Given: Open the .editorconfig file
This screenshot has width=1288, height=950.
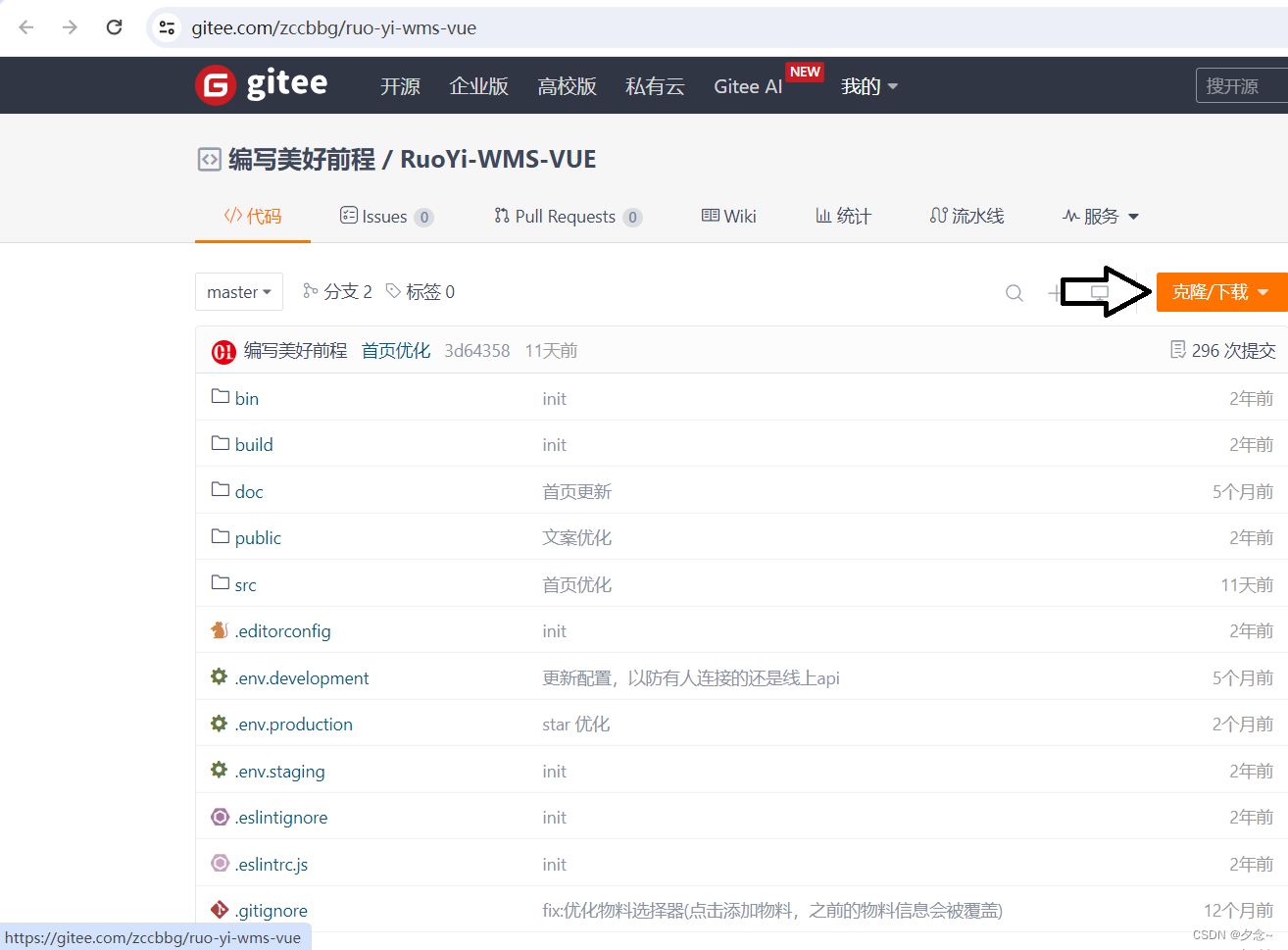Looking at the screenshot, I should click(282, 630).
